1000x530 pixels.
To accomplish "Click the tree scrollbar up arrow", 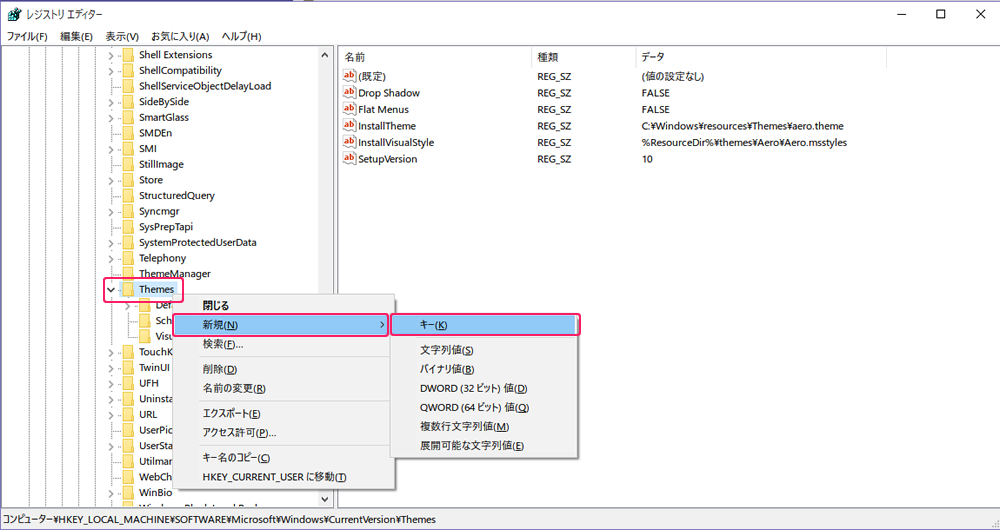I will pos(325,55).
